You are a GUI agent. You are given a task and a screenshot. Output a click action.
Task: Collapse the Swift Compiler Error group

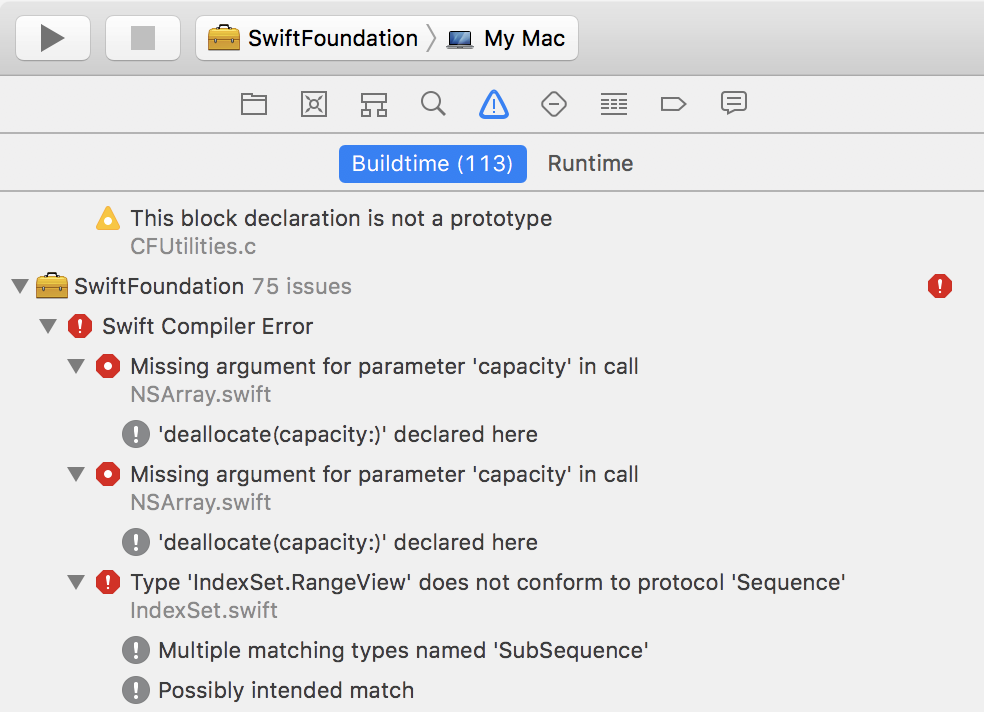pos(48,326)
